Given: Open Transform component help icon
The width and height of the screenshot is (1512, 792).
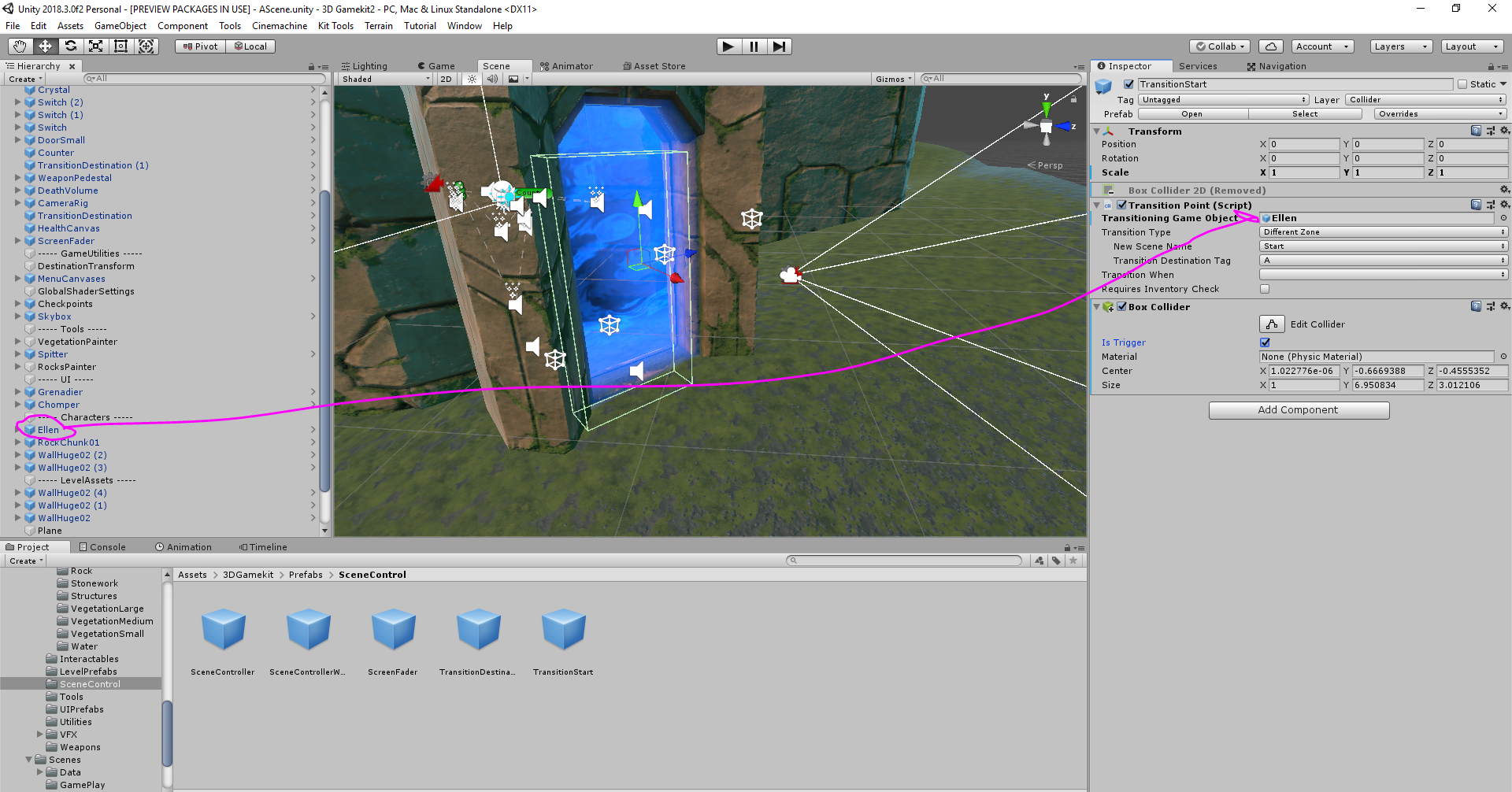Looking at the screenshot, I should pyautogui.click(x=1476, y=131).
